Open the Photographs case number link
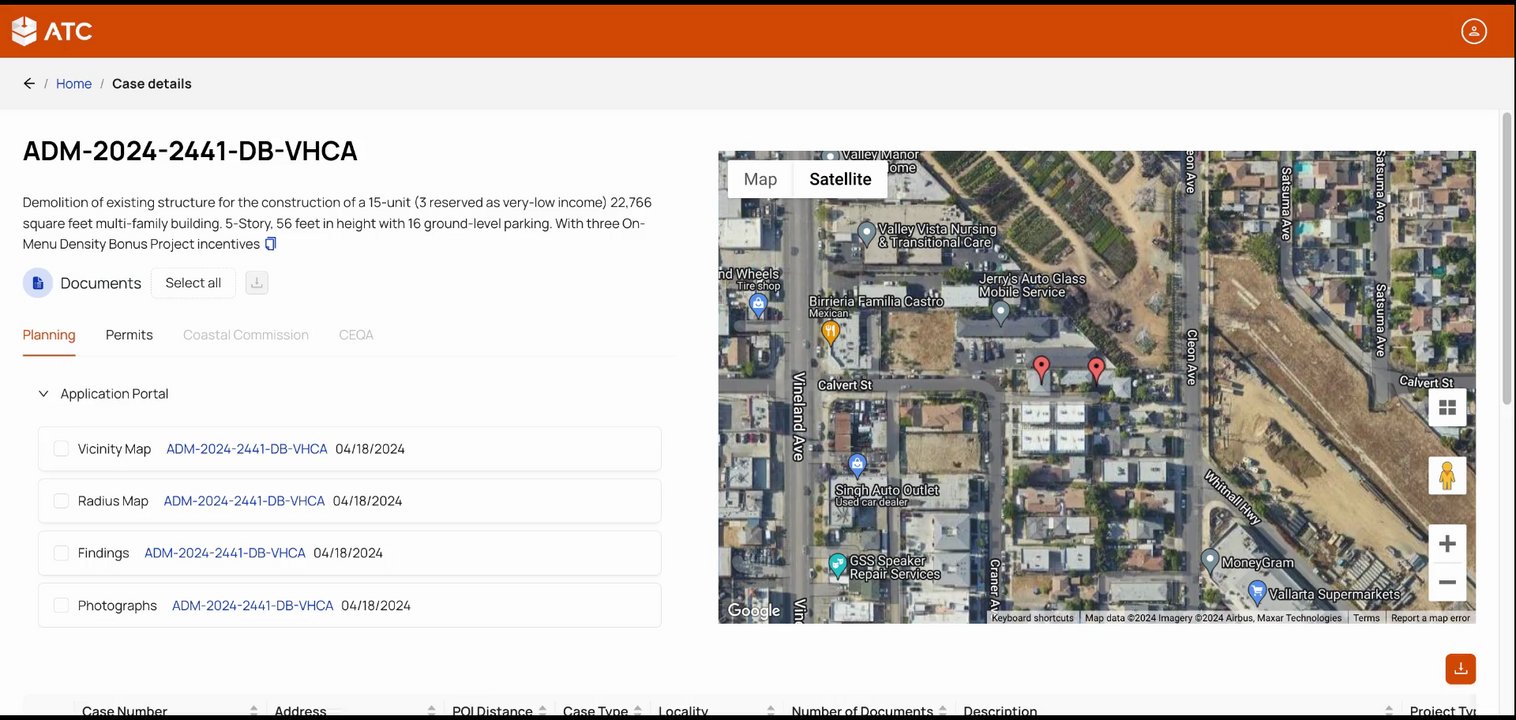This screenshot has width=1516, height=720. pyautogui.click(x=252, y=605)
